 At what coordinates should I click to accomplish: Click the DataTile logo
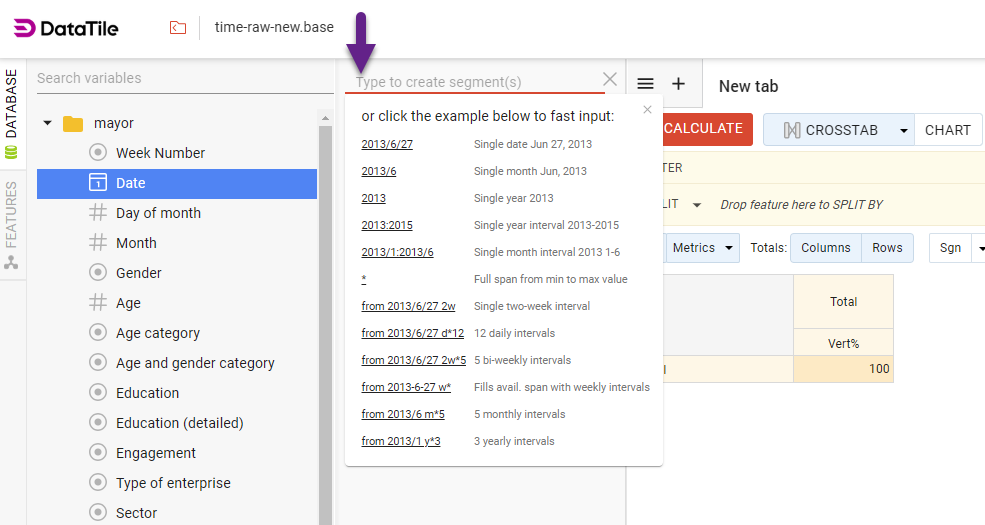tap(66, 28)
